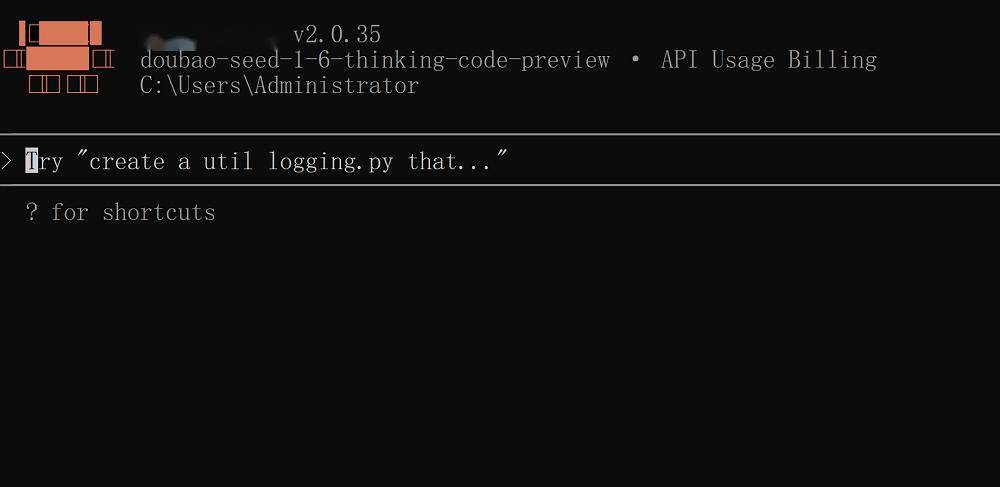Click the prompt chevron before the input
This screenshot has height=487, width=1000.
(x=7, y=161)
